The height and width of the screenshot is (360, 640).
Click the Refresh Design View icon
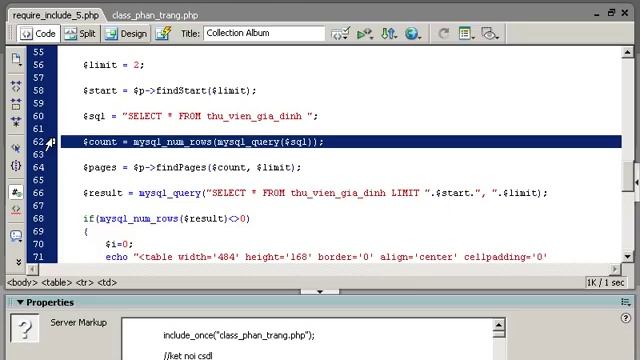[443, 33]
